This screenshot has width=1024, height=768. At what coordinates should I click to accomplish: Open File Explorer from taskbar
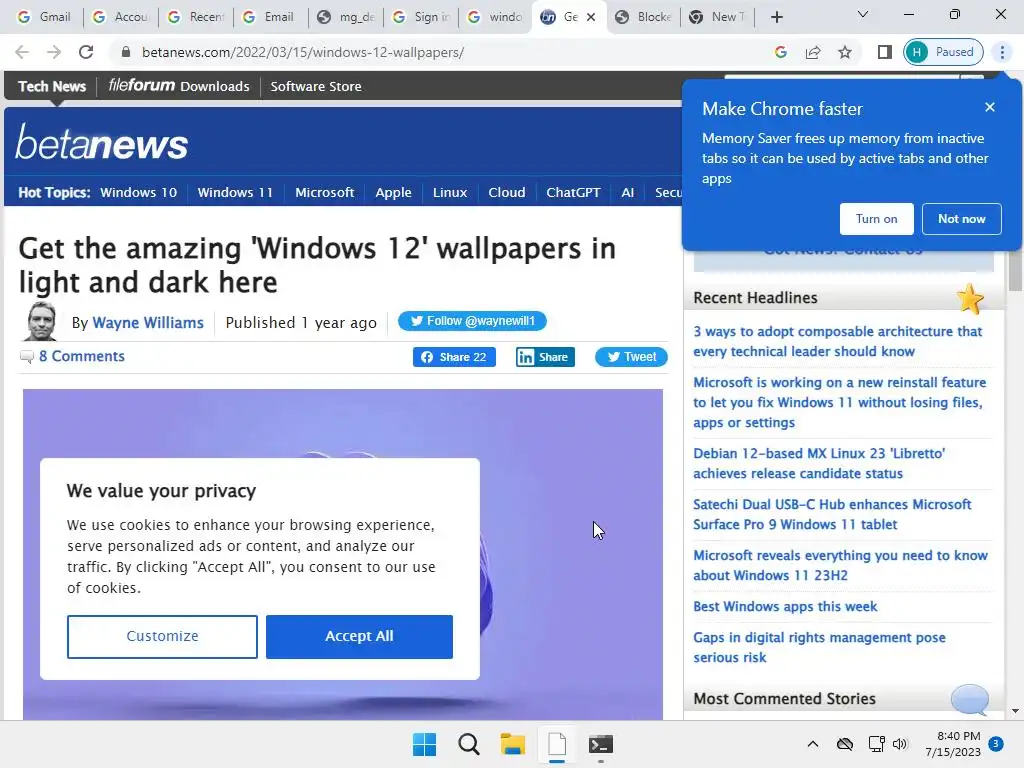coord(513,744)
